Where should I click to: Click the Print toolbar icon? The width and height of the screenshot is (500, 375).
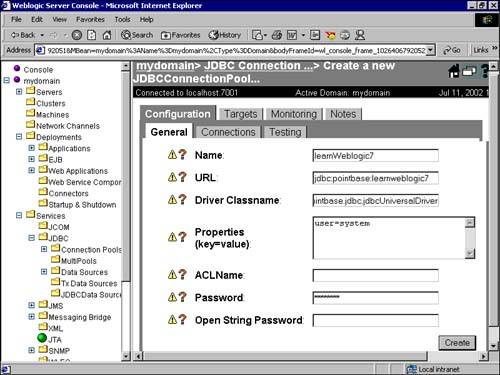pos(277,35)
